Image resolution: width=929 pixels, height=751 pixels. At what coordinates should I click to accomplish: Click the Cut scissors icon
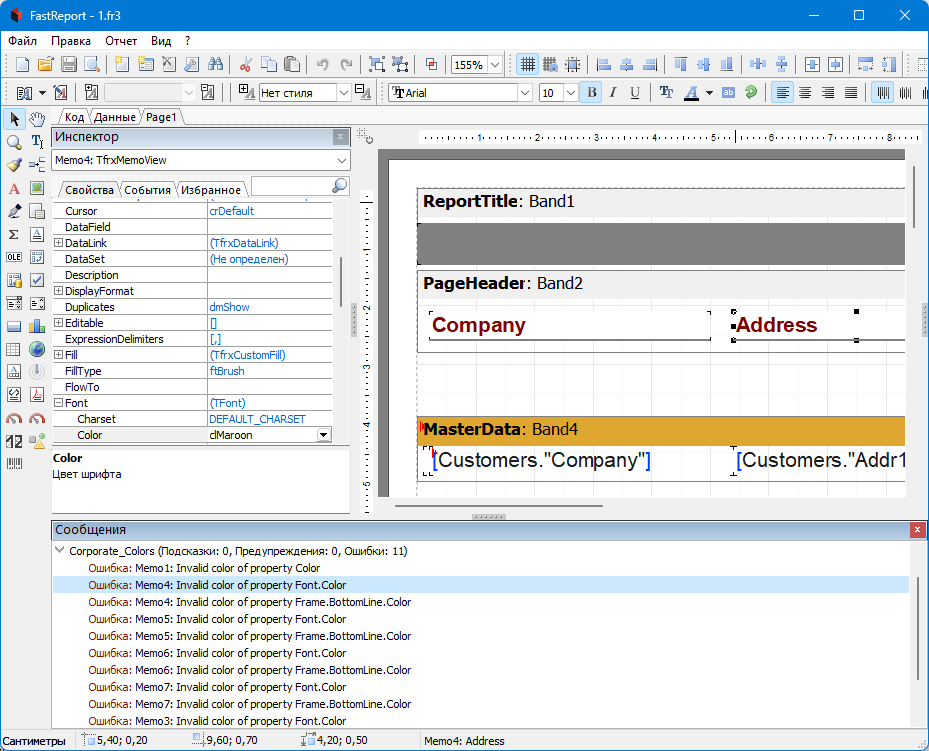[x=245, y=65]
